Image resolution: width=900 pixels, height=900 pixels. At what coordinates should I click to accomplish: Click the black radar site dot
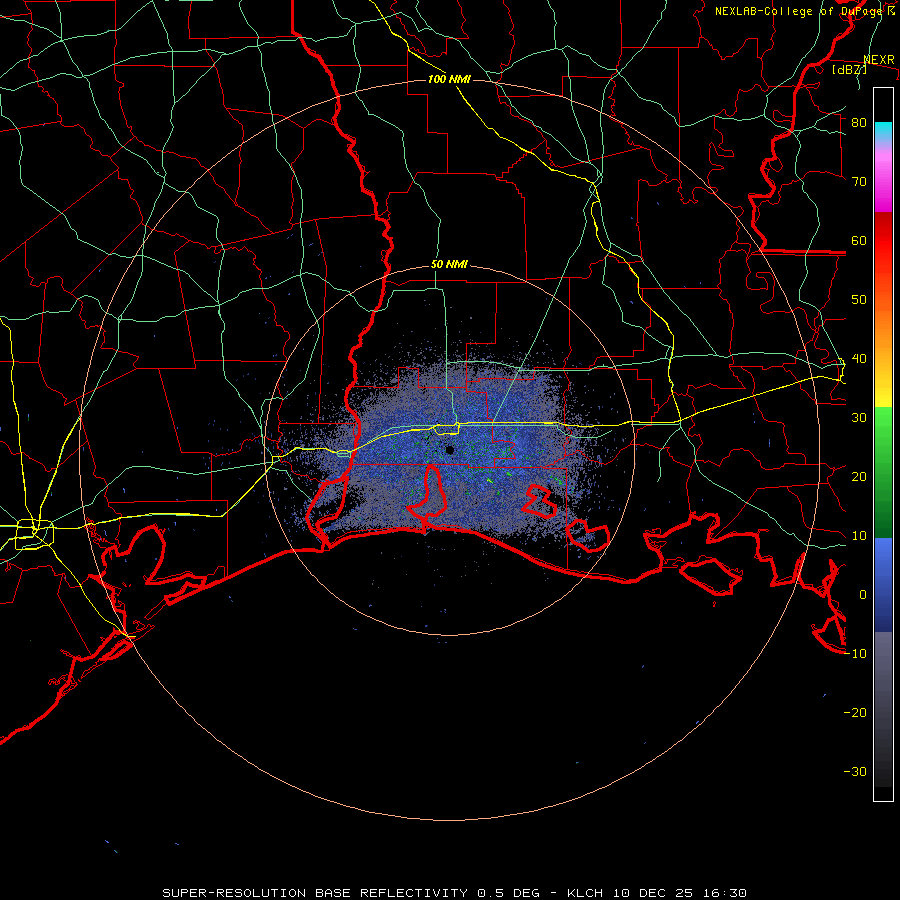click(450, 450)
